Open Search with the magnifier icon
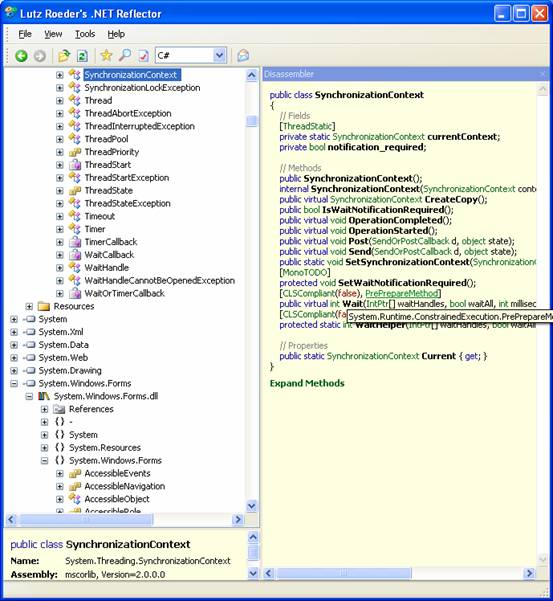The height and width of the screenshot is (601, 553). 125,56
